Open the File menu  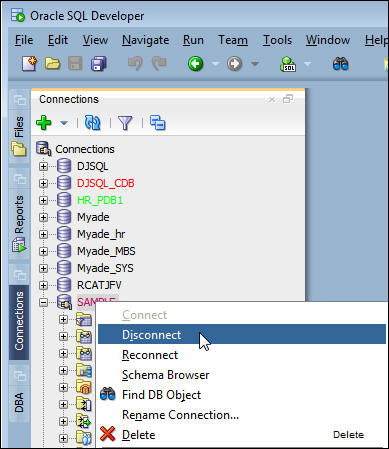pyautogui.click(x=24, y=40)
